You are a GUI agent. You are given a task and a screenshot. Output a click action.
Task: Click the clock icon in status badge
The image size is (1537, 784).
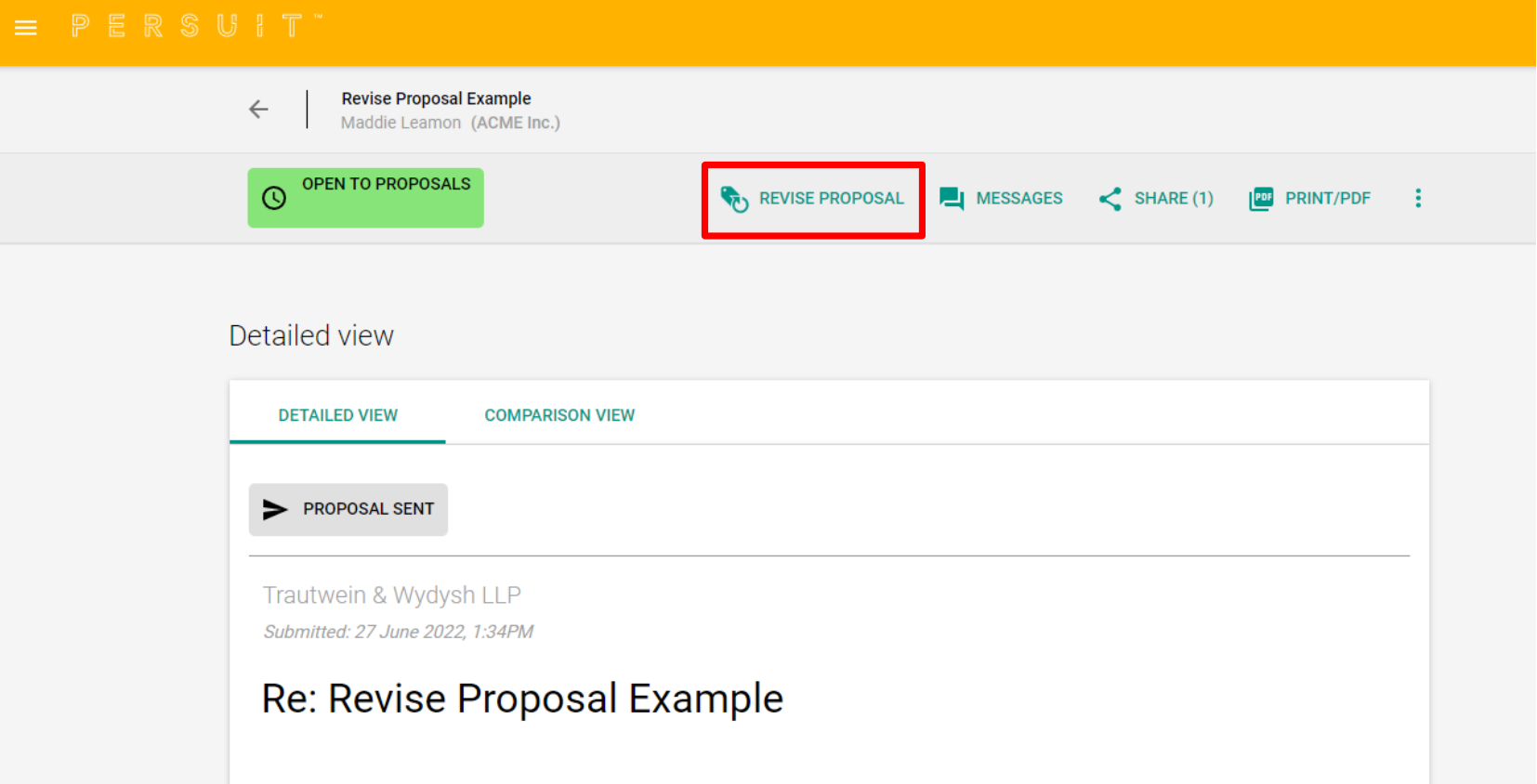pyautogui.click(x=274, y=198)
